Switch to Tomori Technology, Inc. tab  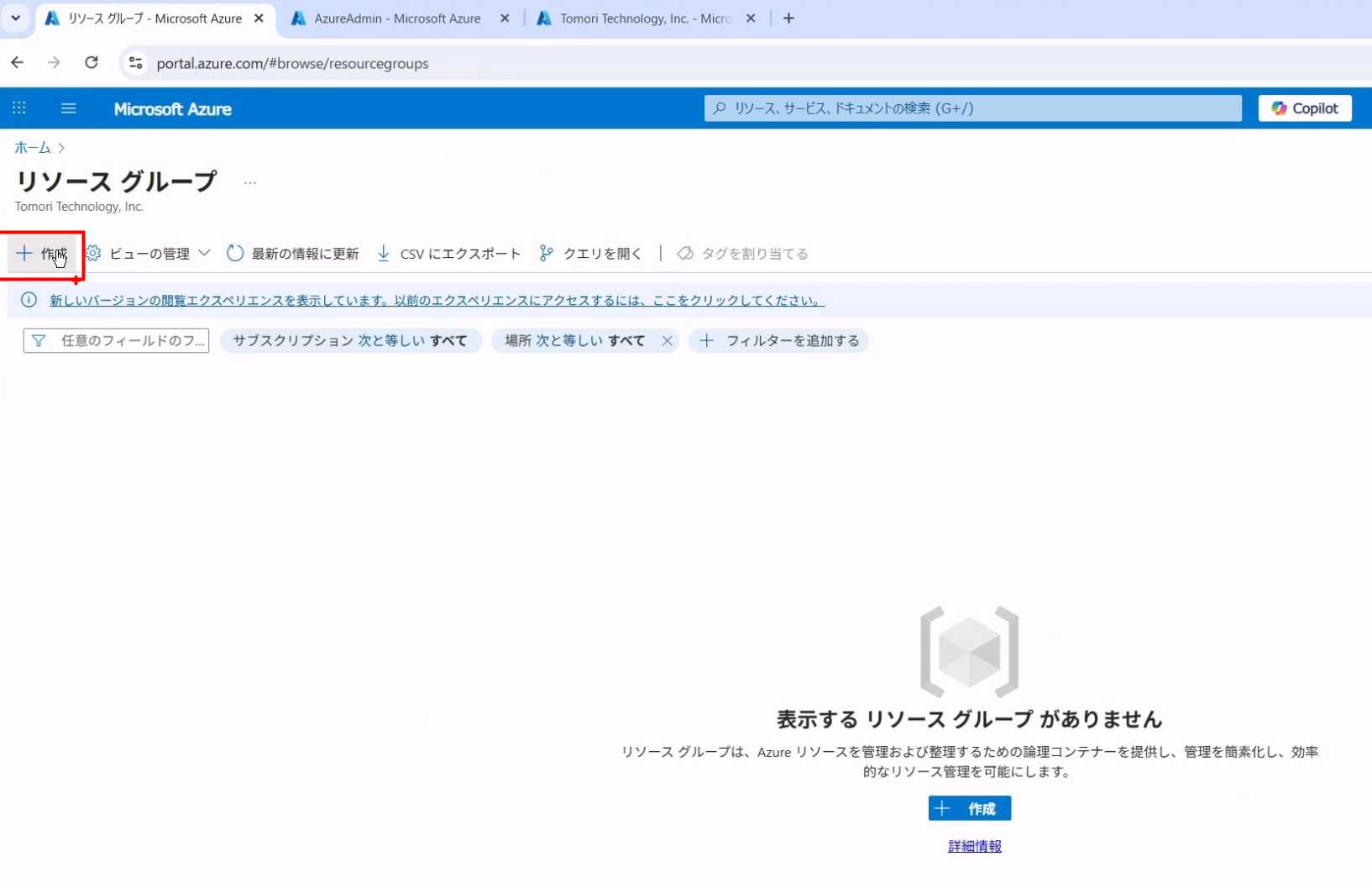[644, 18]
